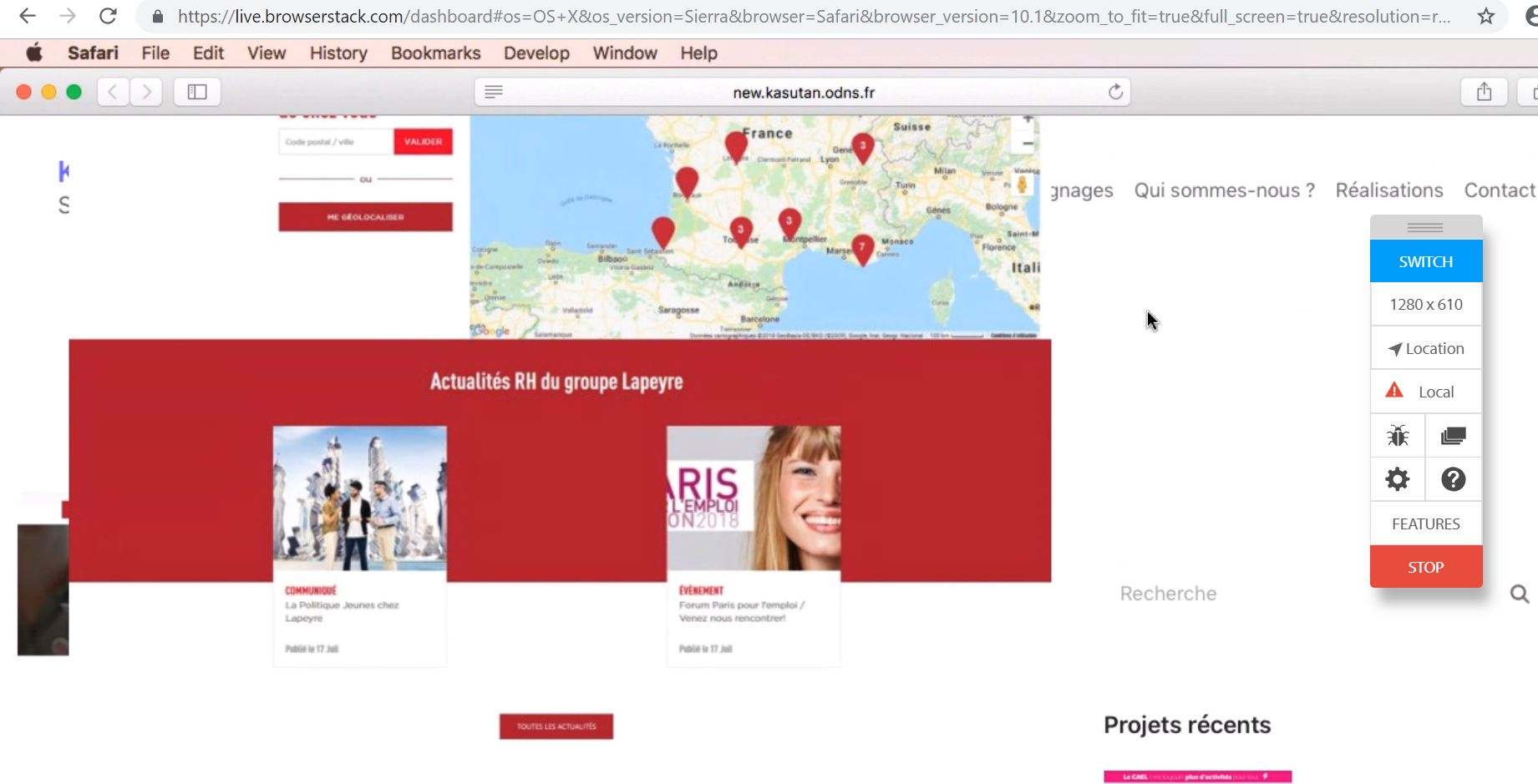This screenshot has width=1538, height=784.
Task: Open the Window menu
Action: 625,53
